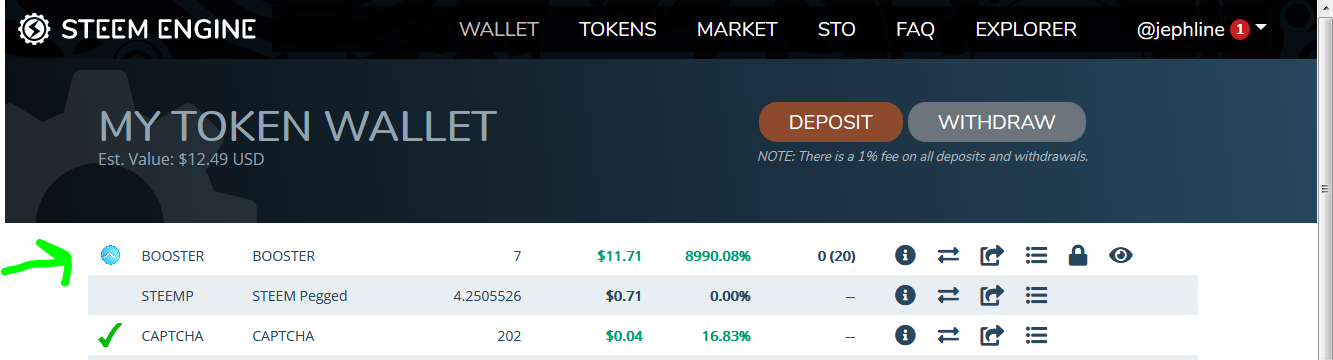The height and width of the screenshot is (360, 1333).
Task: Open the EXPLORER nav link
Action: tap(1026, 30)
